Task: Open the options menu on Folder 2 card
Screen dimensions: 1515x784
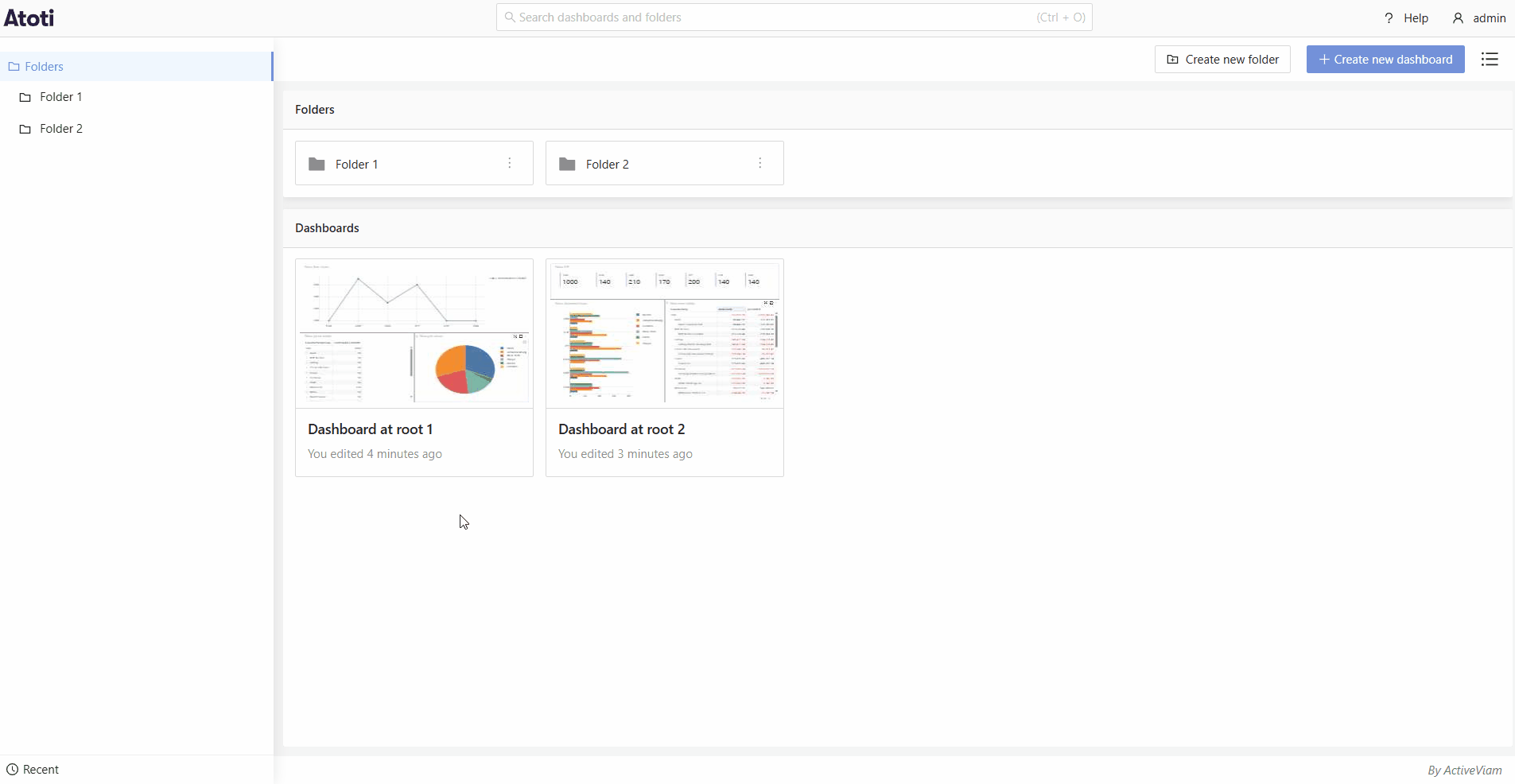Action: (x=761, y=164)
